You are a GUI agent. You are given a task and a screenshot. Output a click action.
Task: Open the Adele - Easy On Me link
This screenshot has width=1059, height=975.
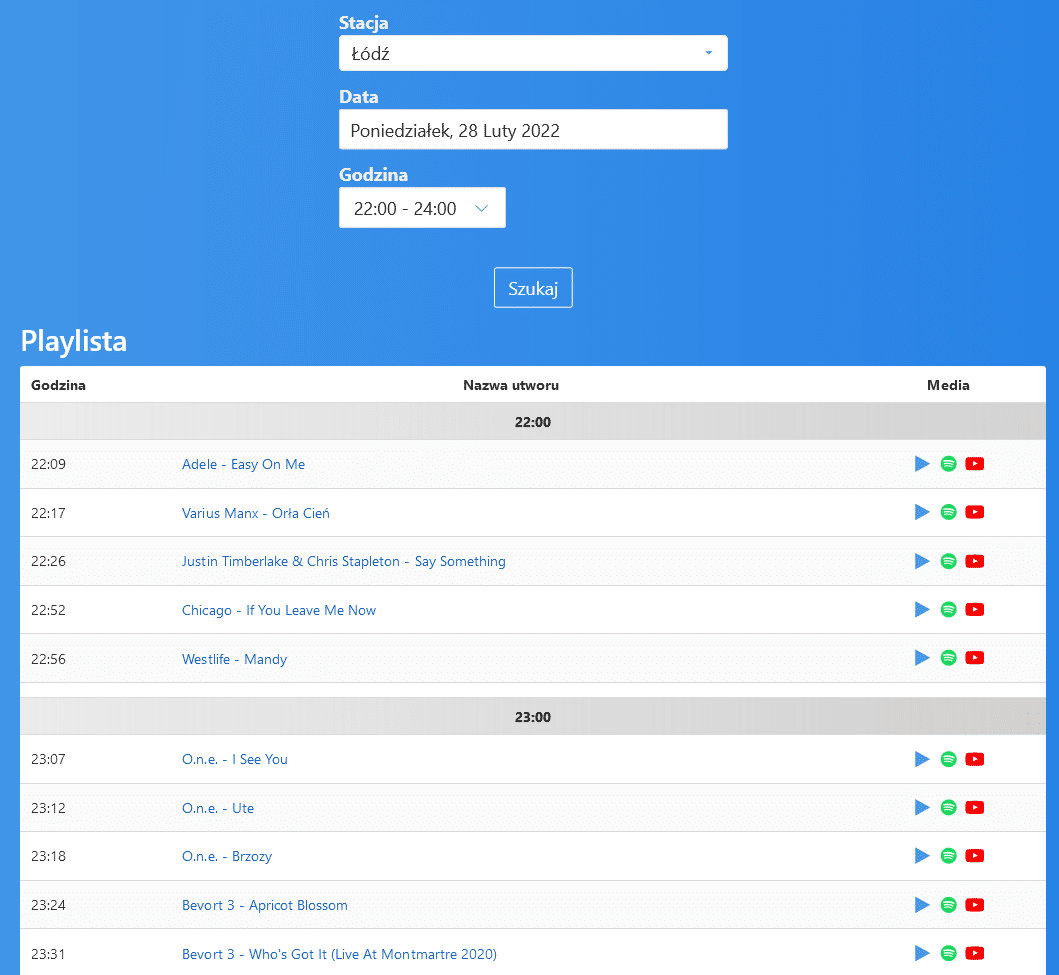[243, 465]
